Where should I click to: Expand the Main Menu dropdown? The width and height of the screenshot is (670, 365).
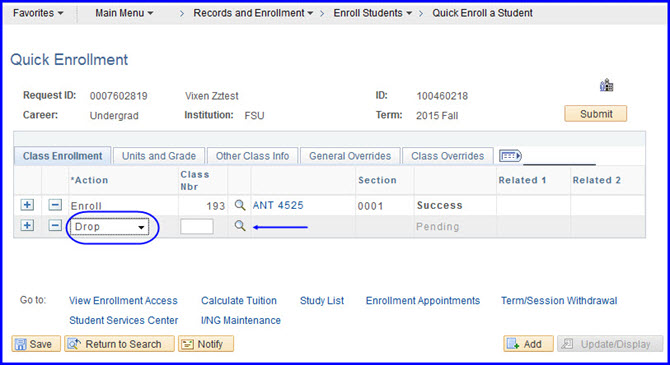[124, 13]
